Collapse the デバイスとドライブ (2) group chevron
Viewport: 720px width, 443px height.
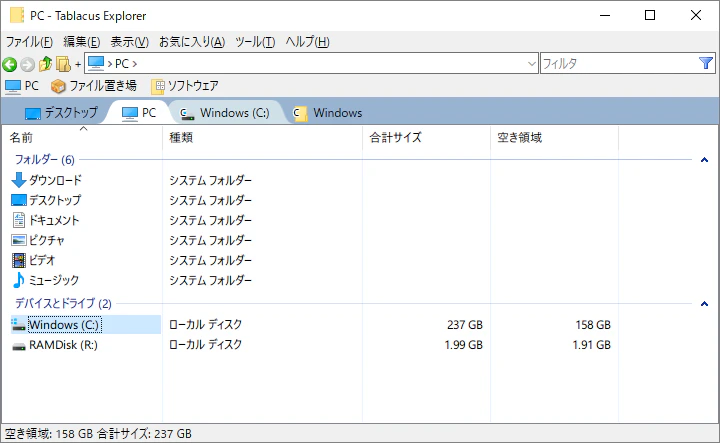[x=704, y=304]
